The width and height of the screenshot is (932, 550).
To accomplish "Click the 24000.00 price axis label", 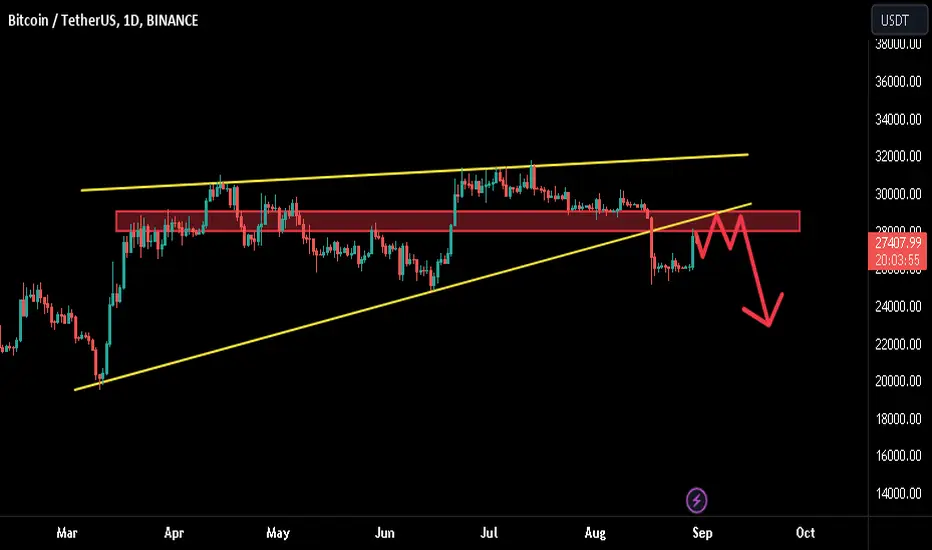I will (898, 307).
